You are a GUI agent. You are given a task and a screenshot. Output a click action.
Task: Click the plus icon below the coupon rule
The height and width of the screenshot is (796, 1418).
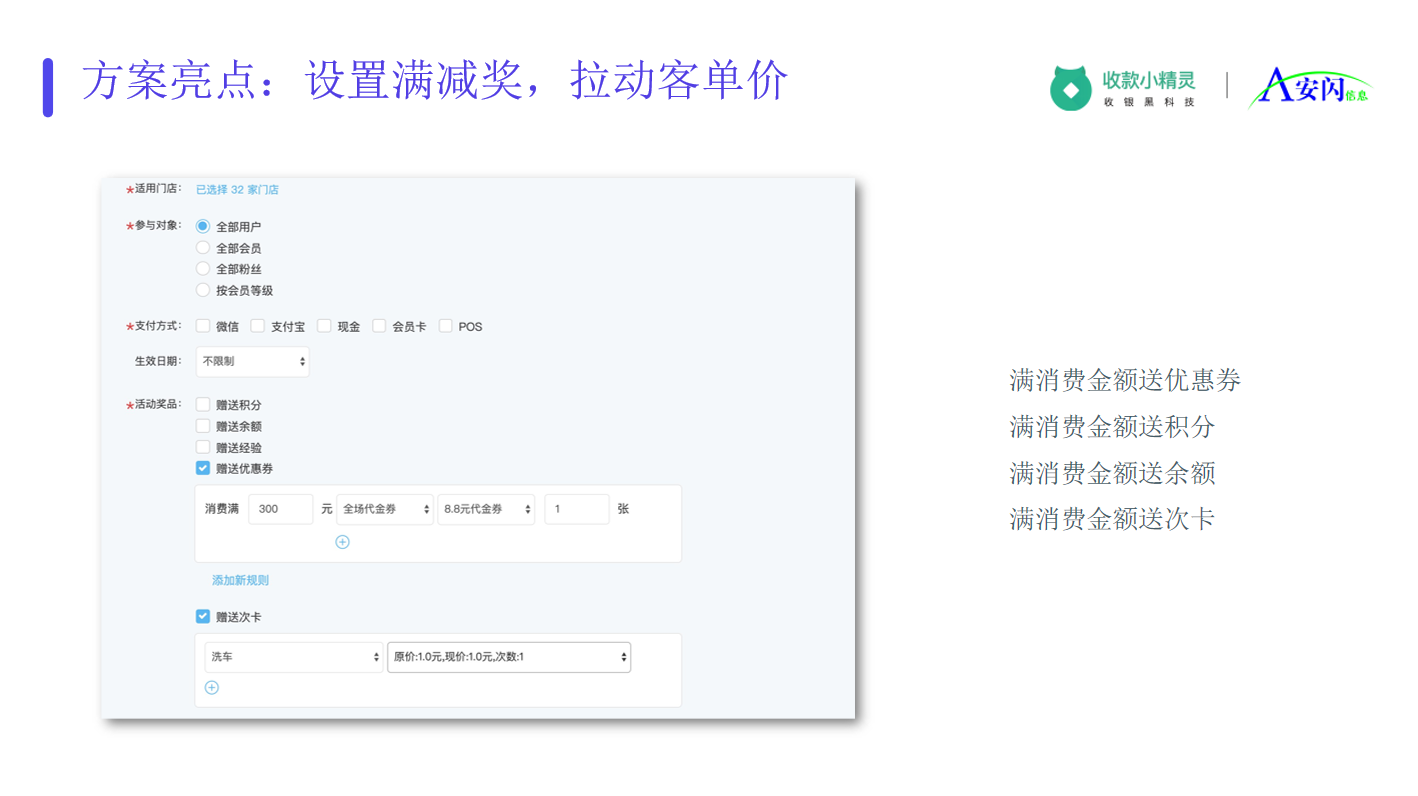[x=342, y=542]
